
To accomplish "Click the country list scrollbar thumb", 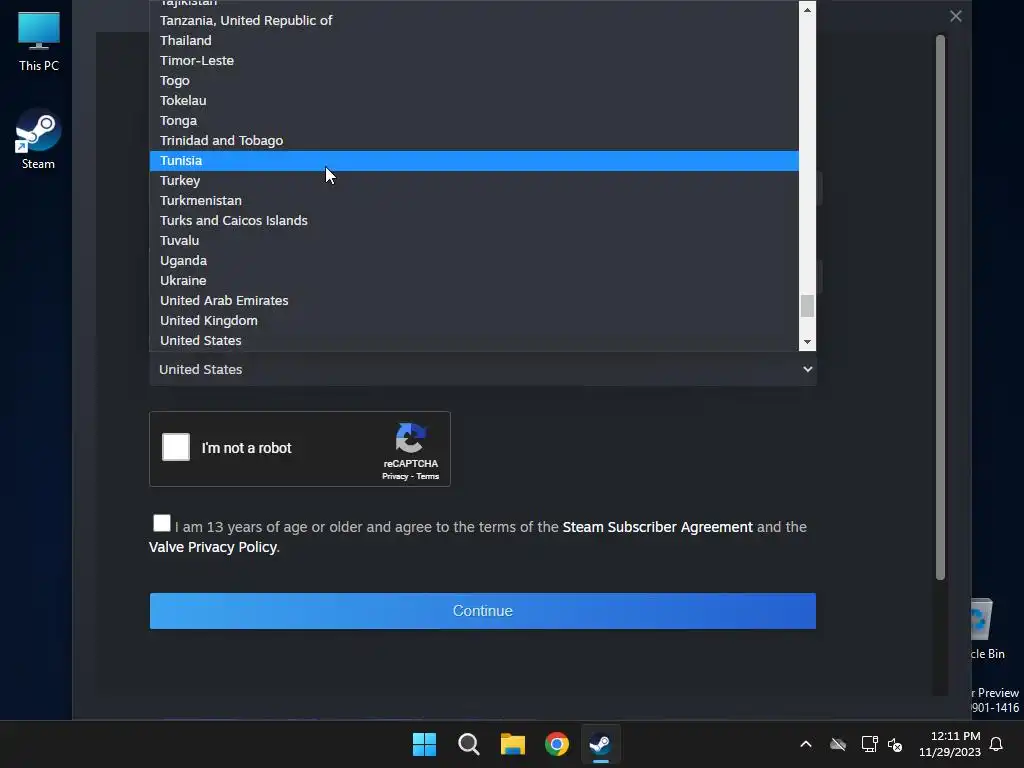I will pos(807,306).
